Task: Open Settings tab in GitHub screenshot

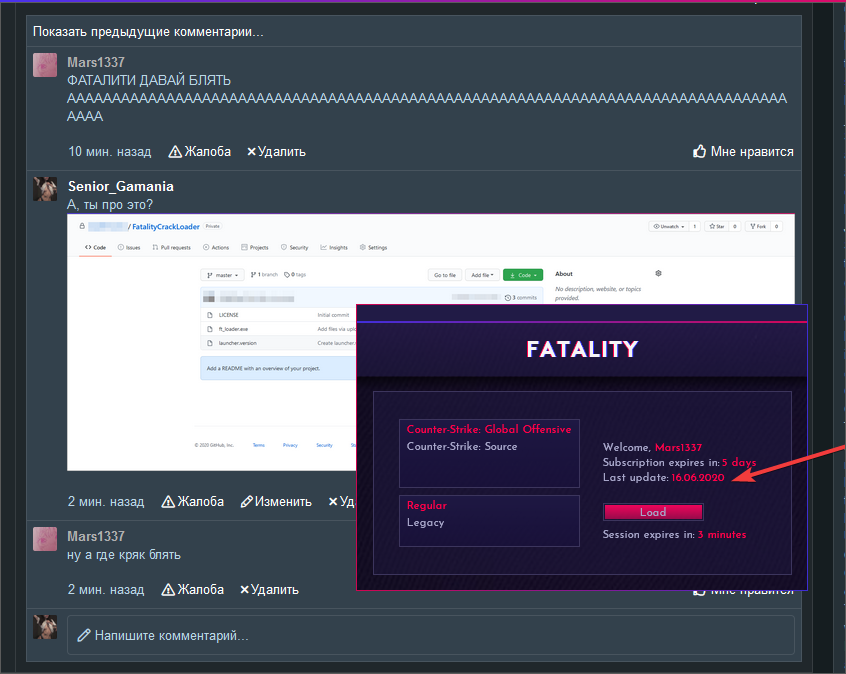Action: click(373, 247)
